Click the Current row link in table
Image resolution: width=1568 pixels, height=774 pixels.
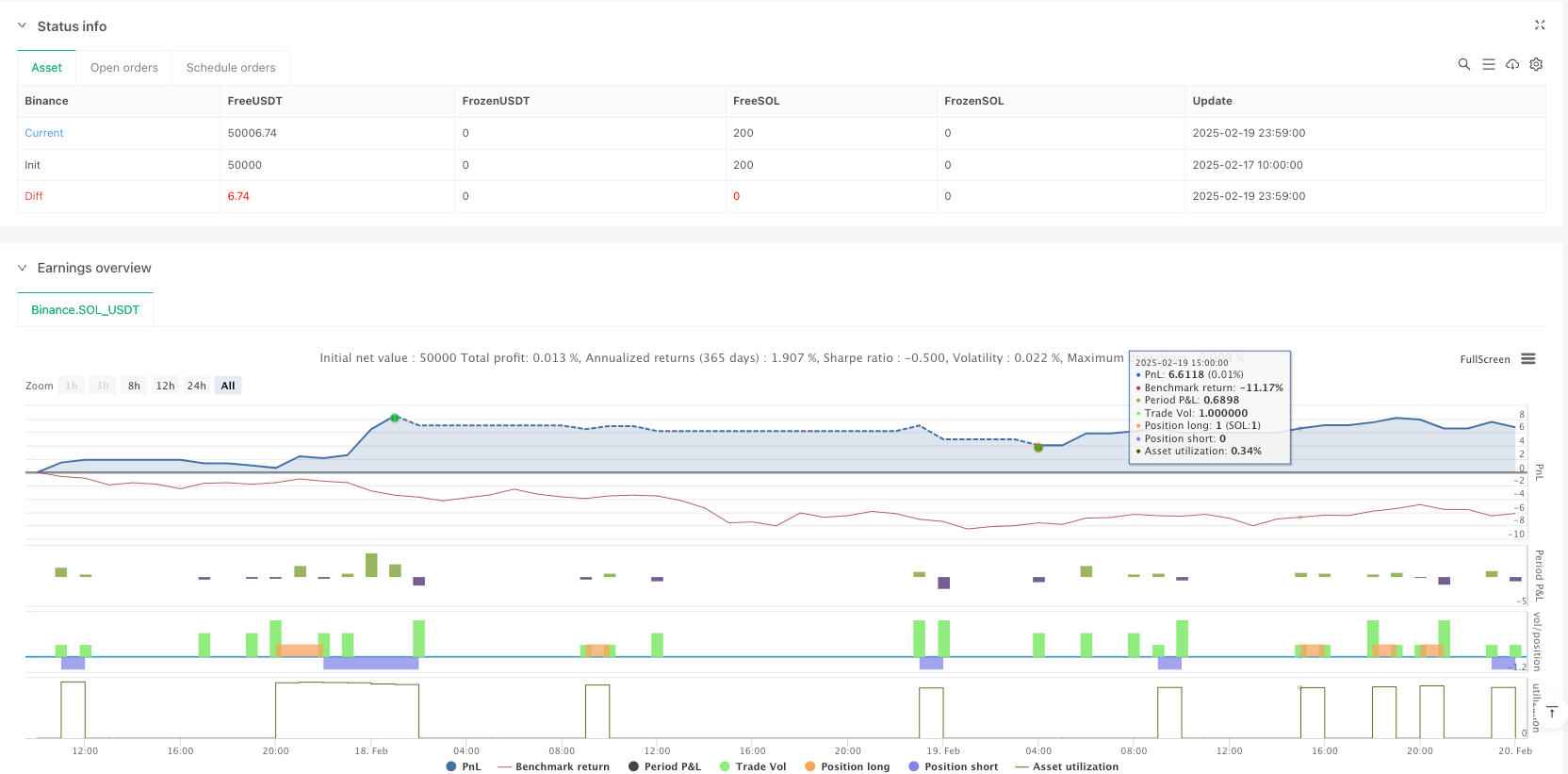[44, 133]
